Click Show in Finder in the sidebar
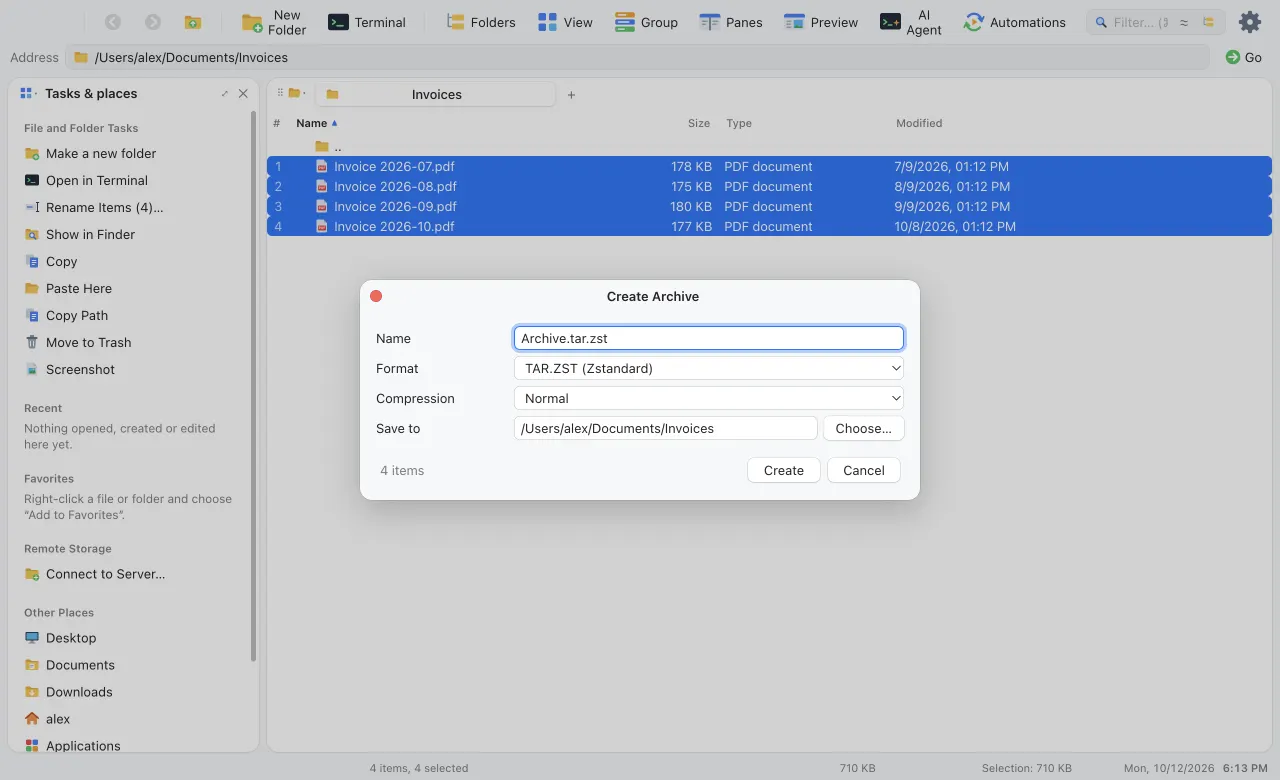The image size is (1280, 780). 79,234
